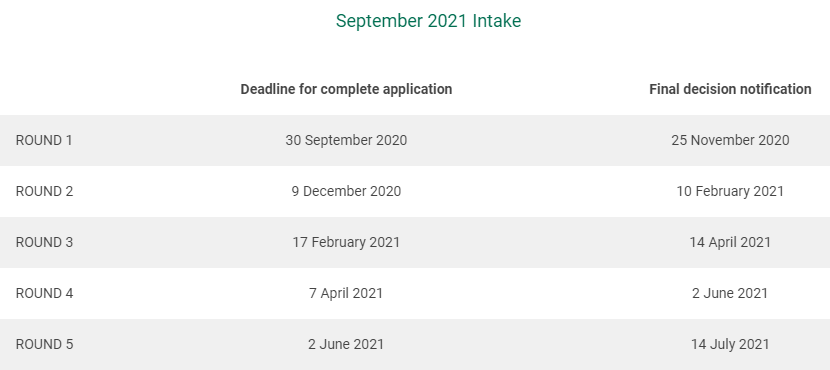Click the ROUND 4 row label
The height and width of the screenshot is (370, 830).
pyautogui.click(x=44, y=293)
